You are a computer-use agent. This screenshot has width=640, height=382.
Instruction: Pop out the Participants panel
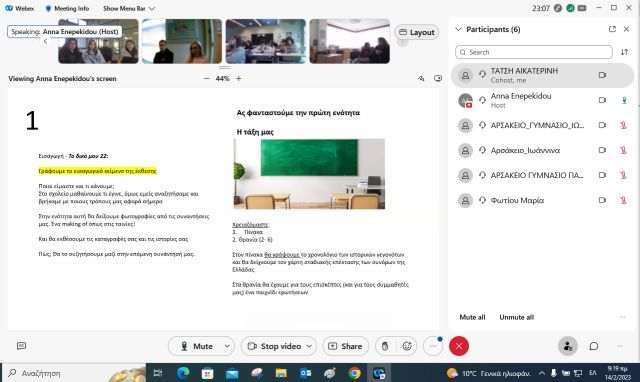[612, 29]
